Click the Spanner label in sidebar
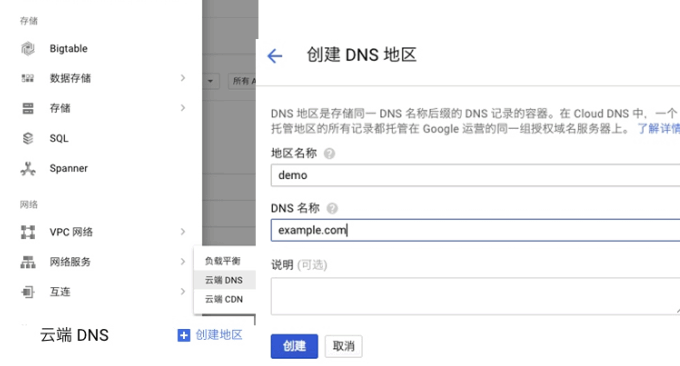Screen dimensions: 680x366 pos(69,168)
